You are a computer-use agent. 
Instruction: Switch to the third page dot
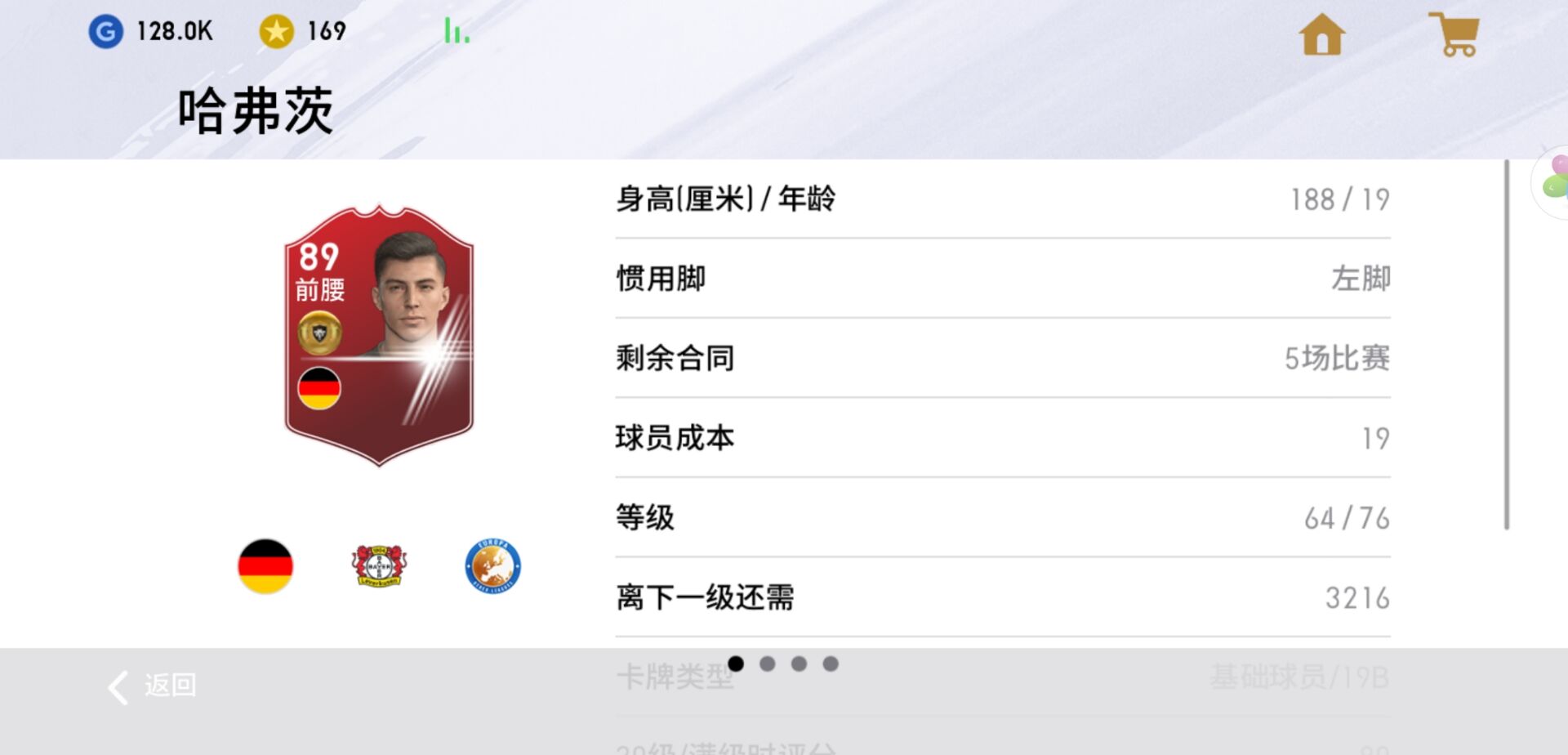pyautogui.click(x=799, y=663)
